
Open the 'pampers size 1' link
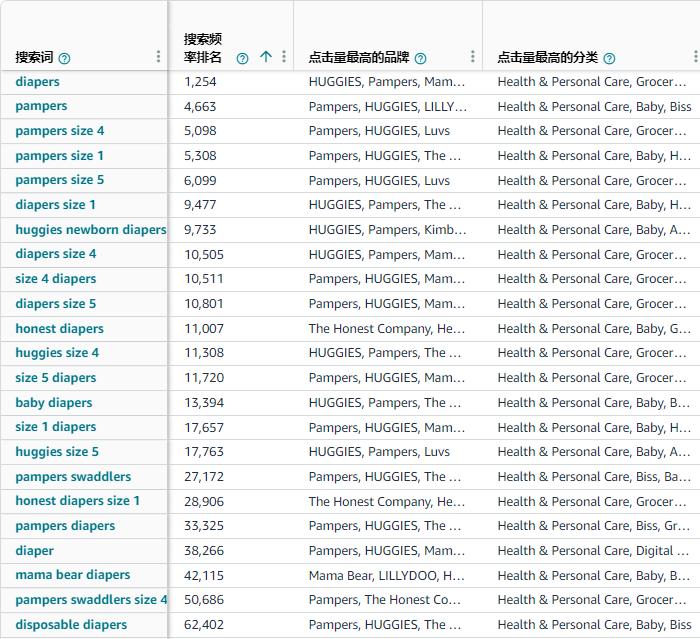pyautogui.click(x=59, y=156)
